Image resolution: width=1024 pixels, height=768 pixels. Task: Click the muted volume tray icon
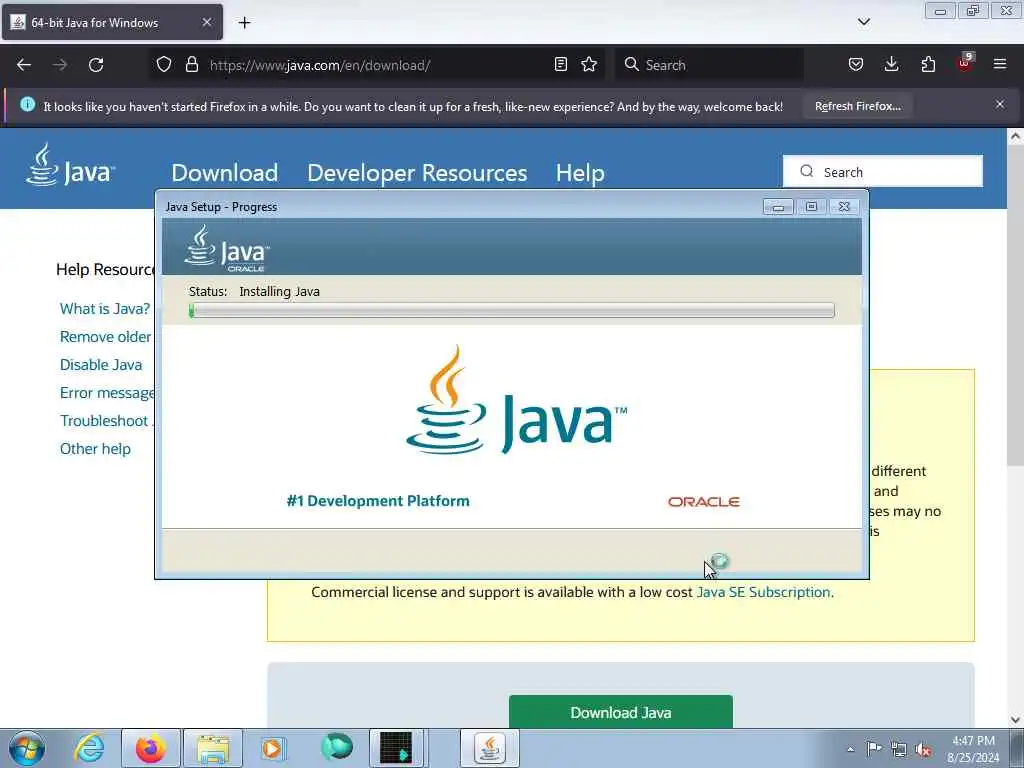click(923, 750)
